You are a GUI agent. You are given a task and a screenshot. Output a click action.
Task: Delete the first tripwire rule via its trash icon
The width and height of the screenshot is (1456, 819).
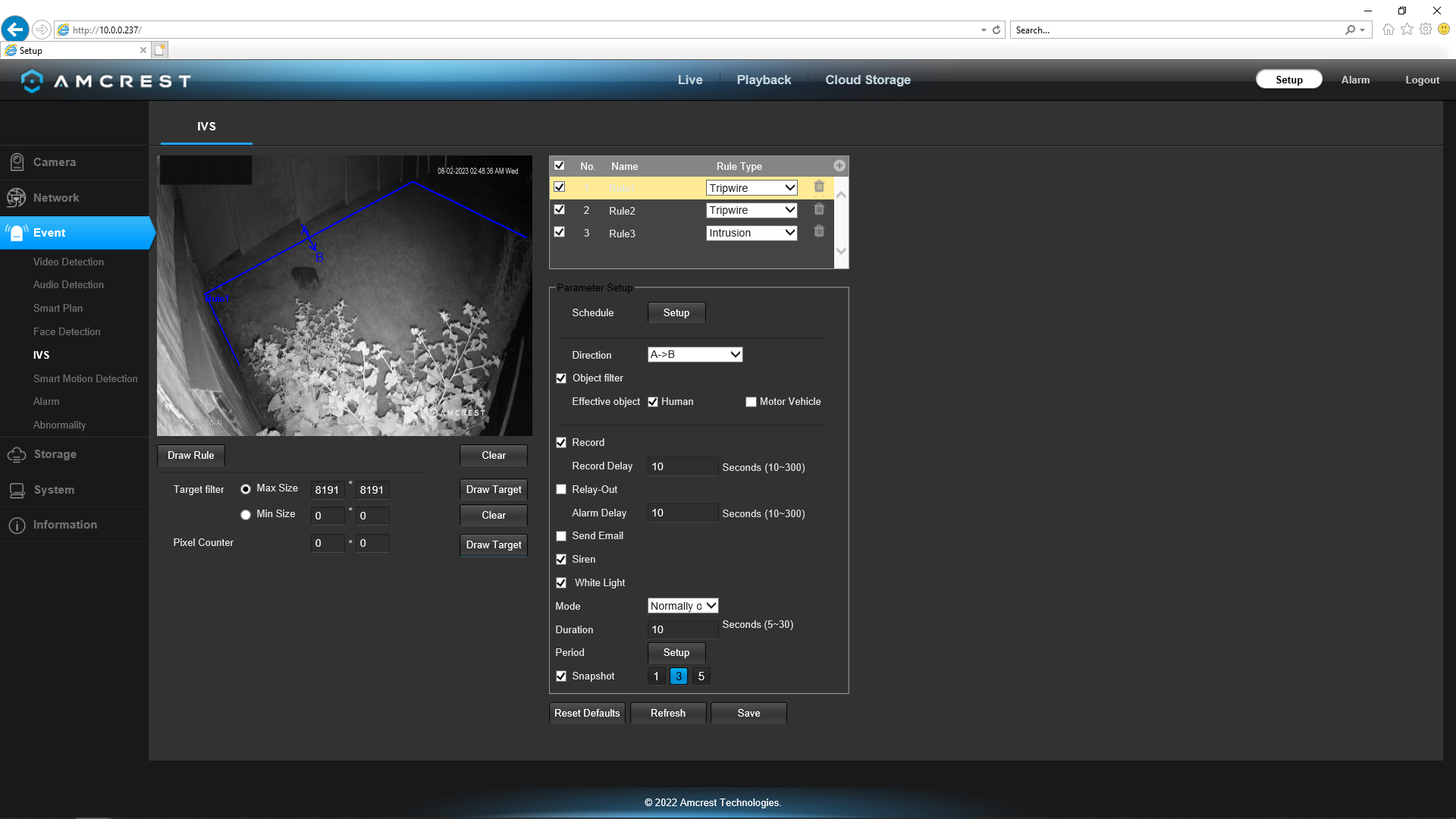819,187
